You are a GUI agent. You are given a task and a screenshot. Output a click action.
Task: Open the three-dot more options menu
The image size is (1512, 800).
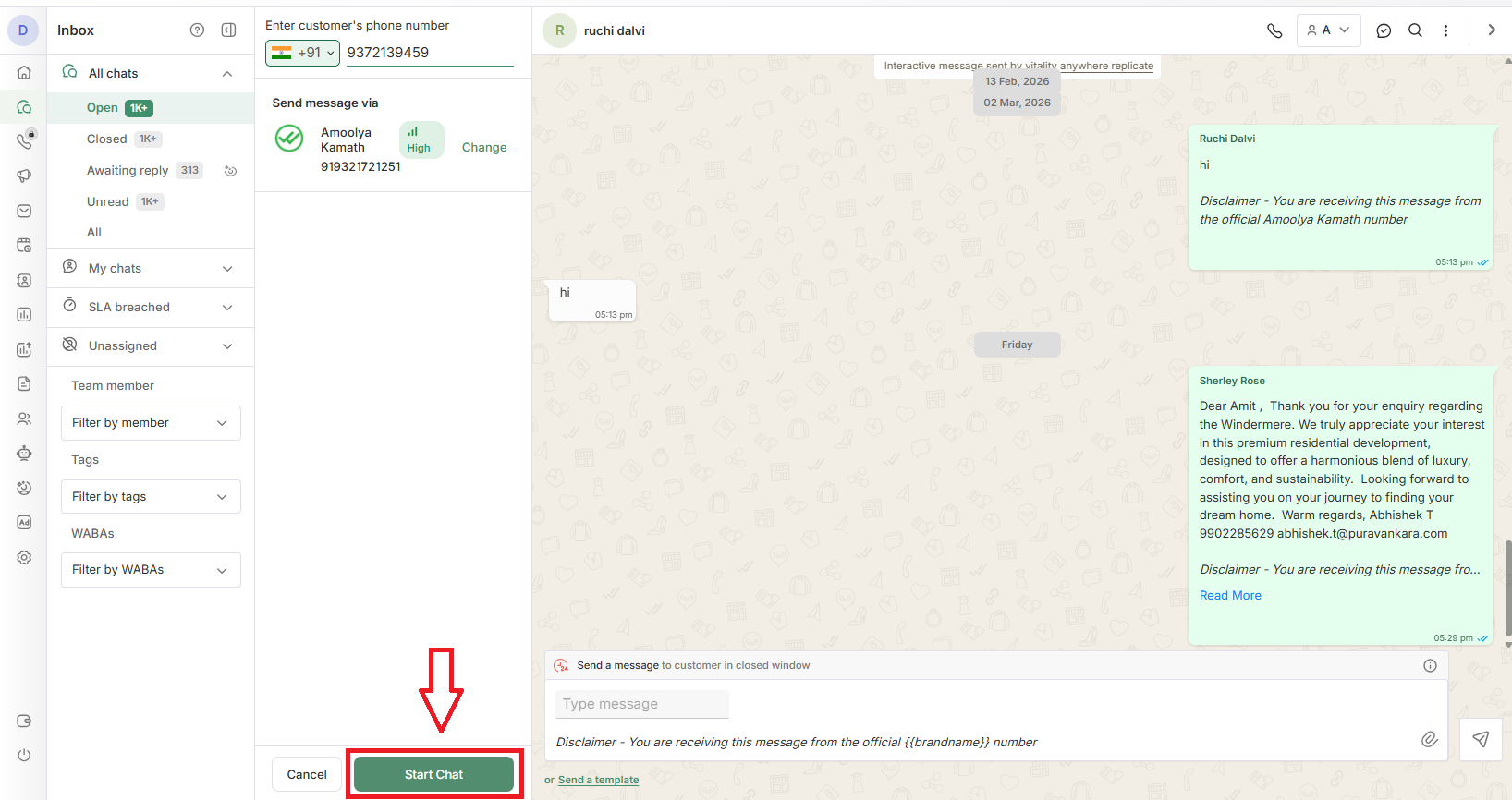(1445, 30)
